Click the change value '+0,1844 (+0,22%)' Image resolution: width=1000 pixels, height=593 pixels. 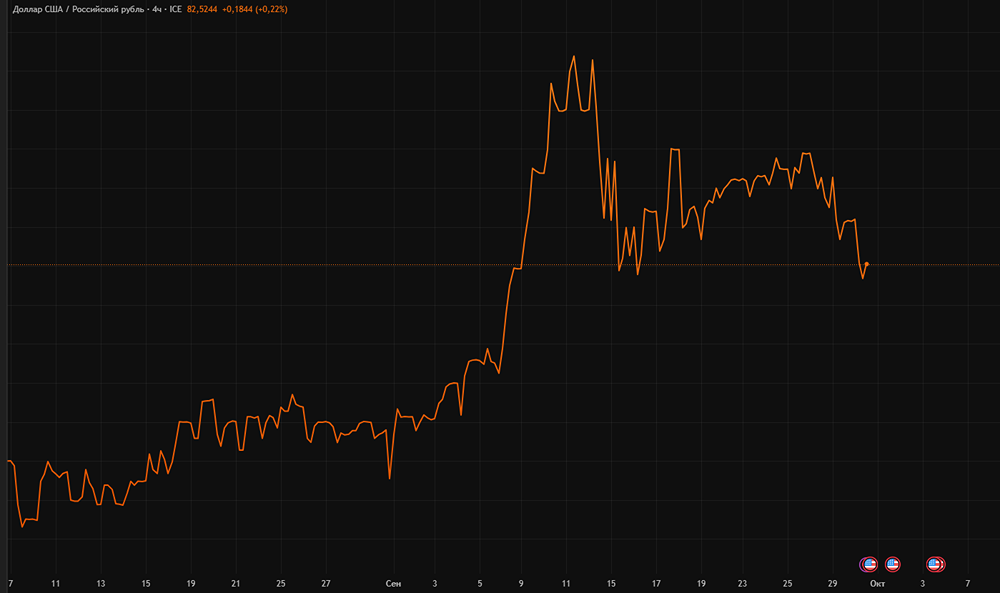[x=255, y=10]
